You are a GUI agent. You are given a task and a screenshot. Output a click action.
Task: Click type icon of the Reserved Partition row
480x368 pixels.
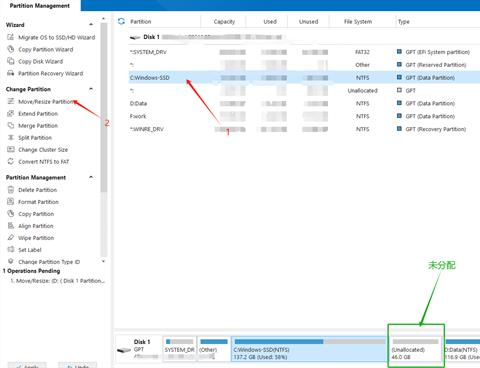point(399,64)
